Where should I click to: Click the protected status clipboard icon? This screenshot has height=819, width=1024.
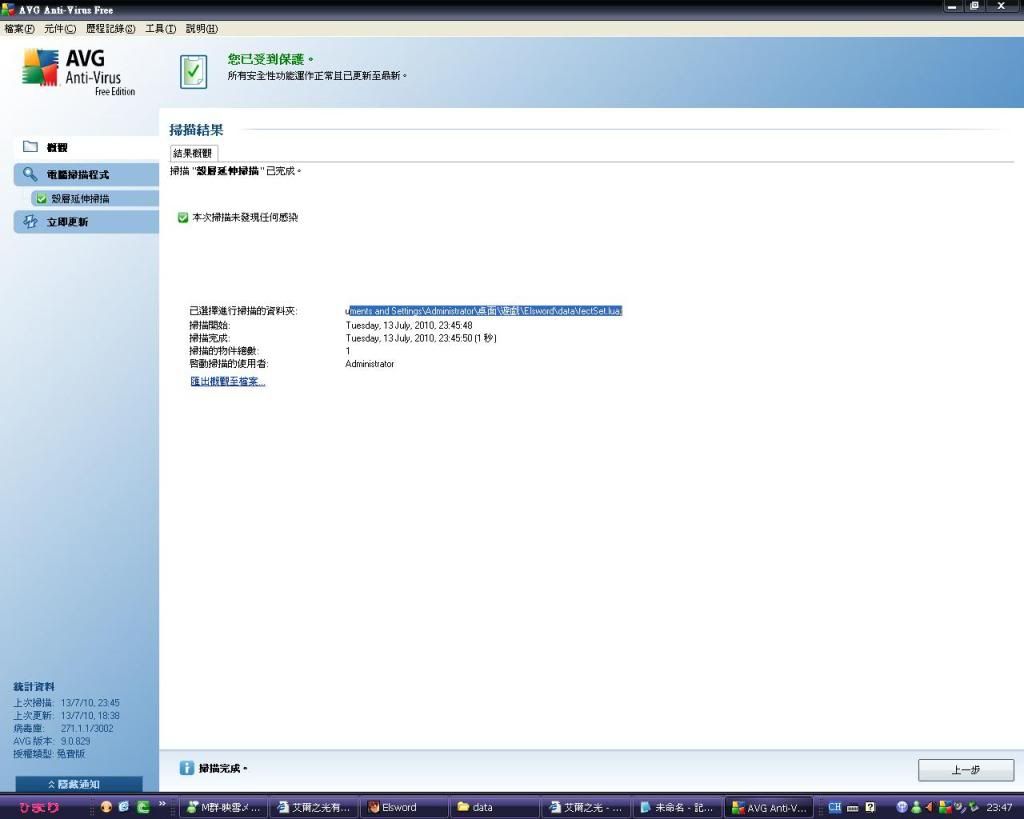tap(193, 71)
